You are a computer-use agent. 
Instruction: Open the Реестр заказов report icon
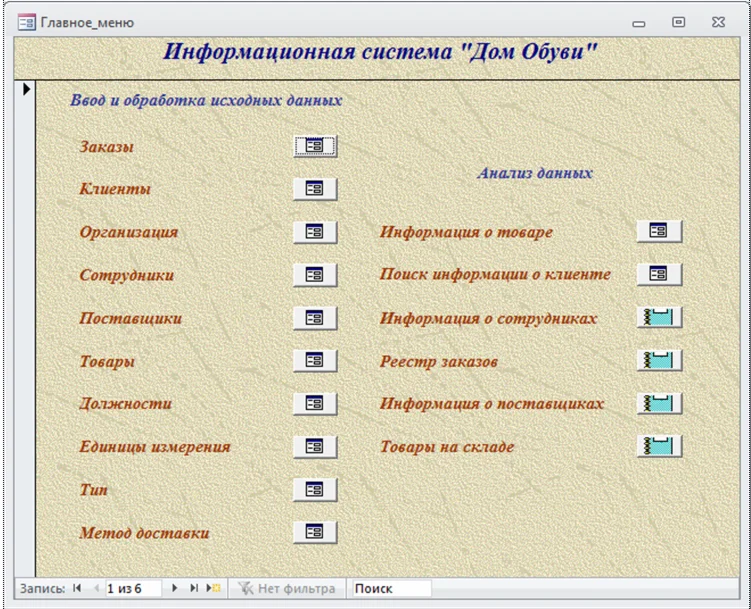(658, 361)
